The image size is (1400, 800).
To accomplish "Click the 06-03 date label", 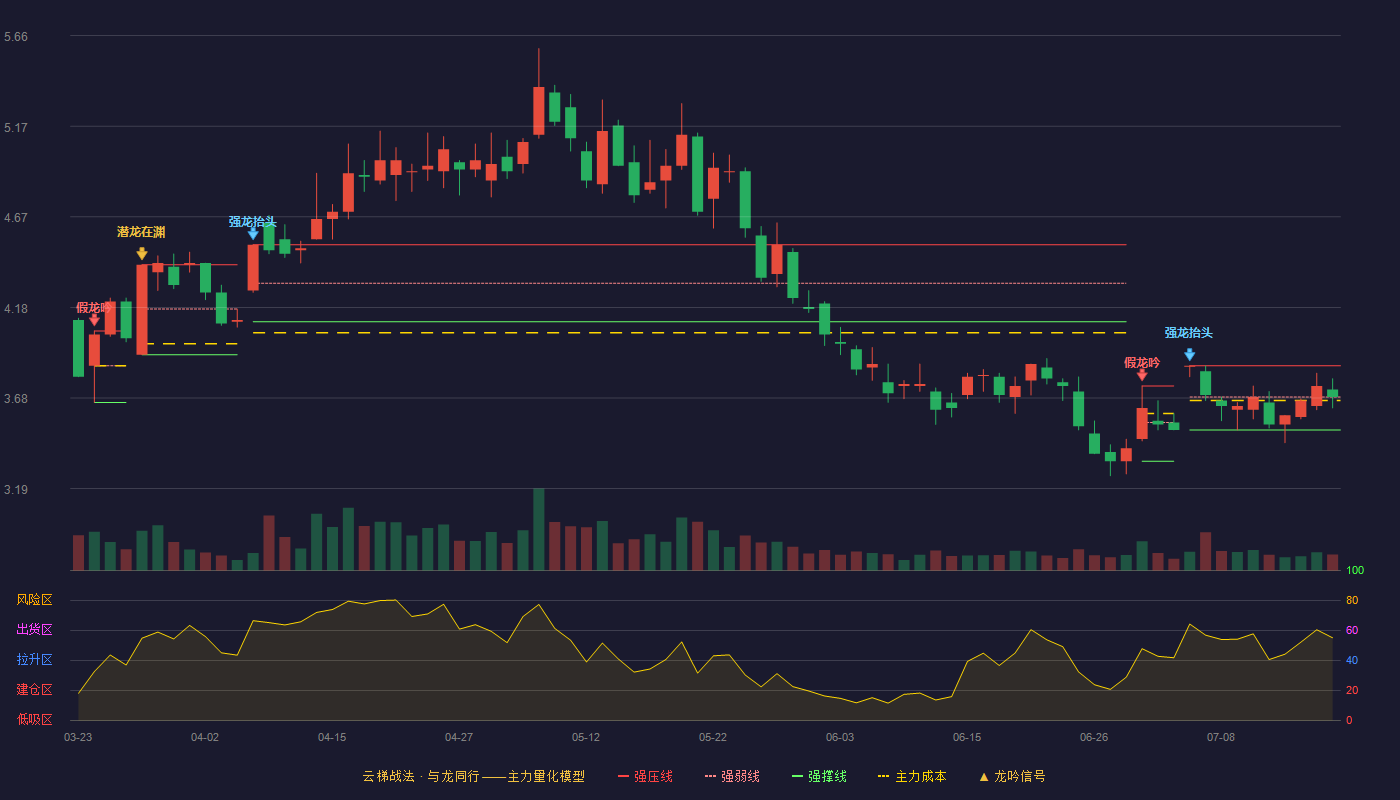I will (x=840, y=737).
